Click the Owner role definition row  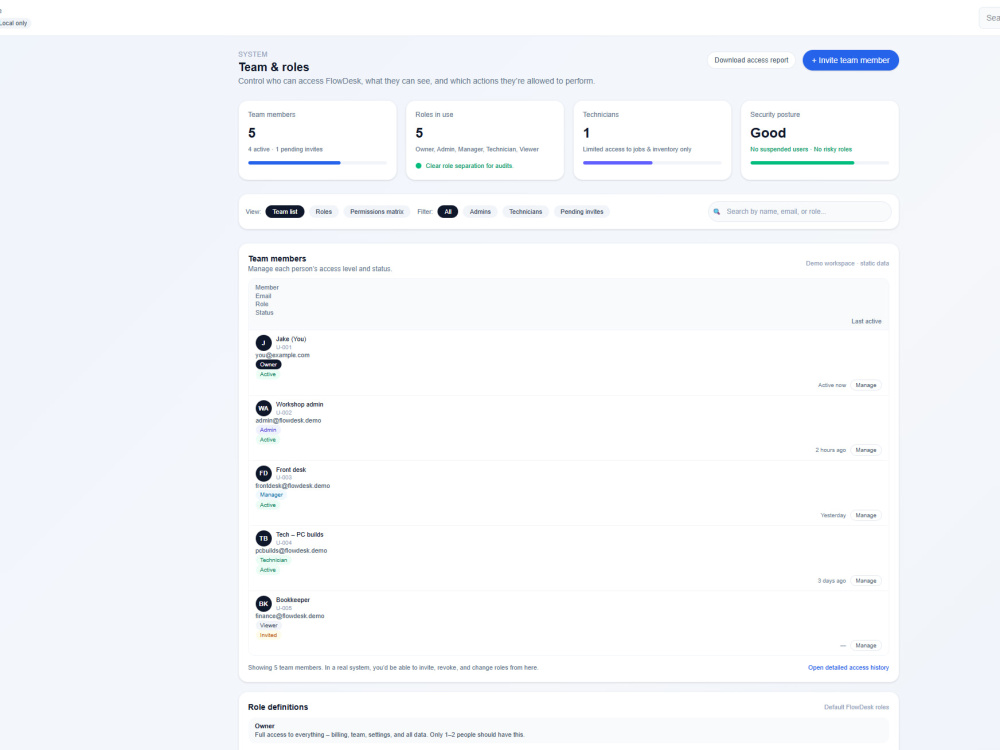[x=568, y=730]
